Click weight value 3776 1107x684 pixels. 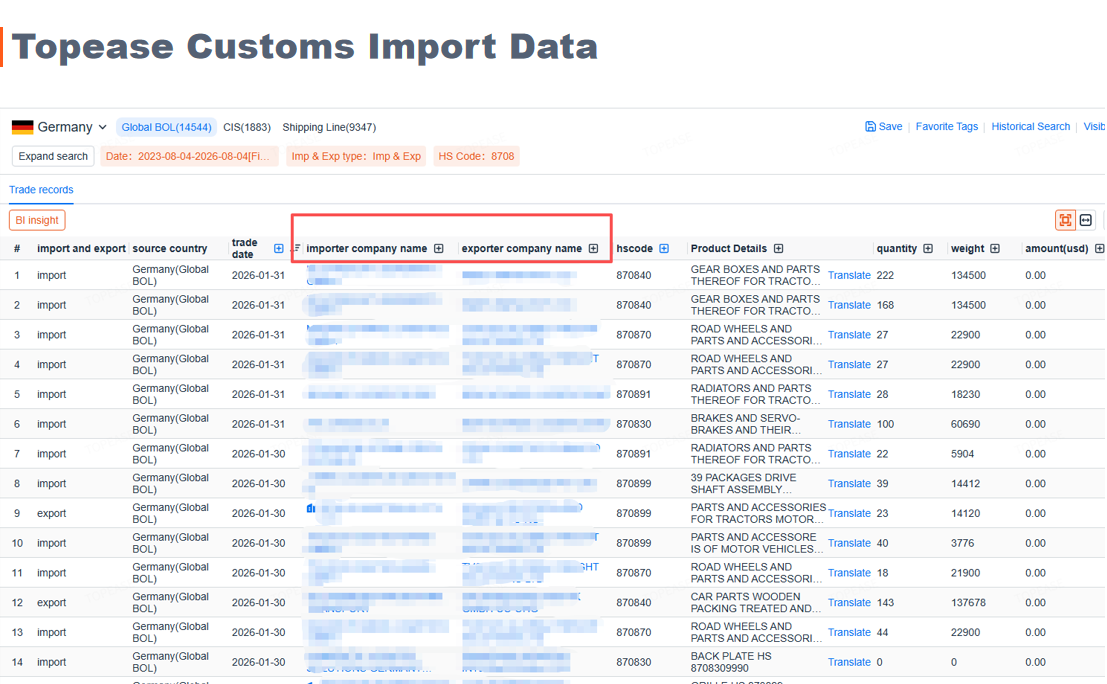pos(962,543)
